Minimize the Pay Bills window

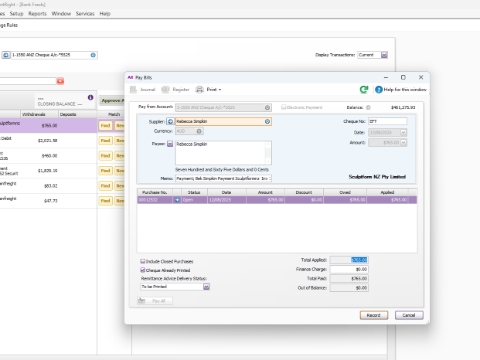pos(386,77)
